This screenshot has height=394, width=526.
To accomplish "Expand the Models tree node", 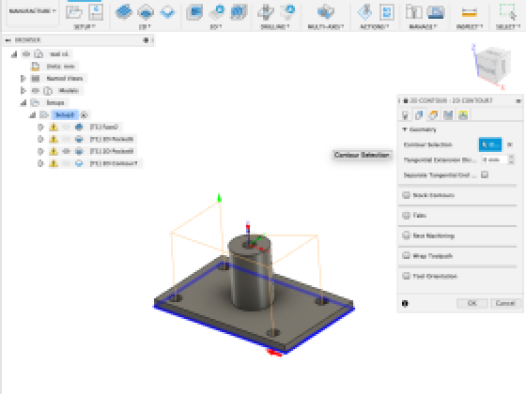I will click(23, 91).
